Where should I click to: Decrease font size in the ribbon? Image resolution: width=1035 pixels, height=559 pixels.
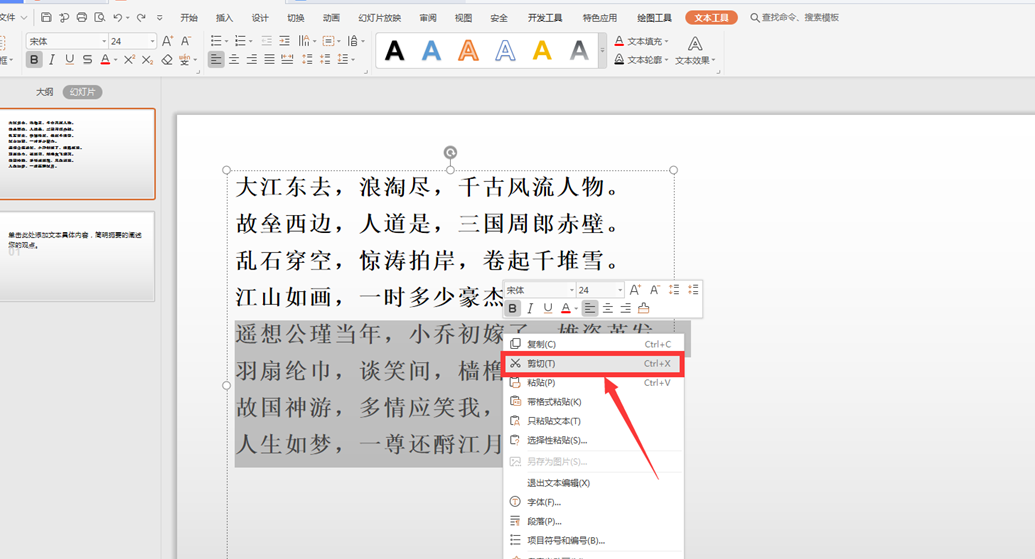point(186,41)
